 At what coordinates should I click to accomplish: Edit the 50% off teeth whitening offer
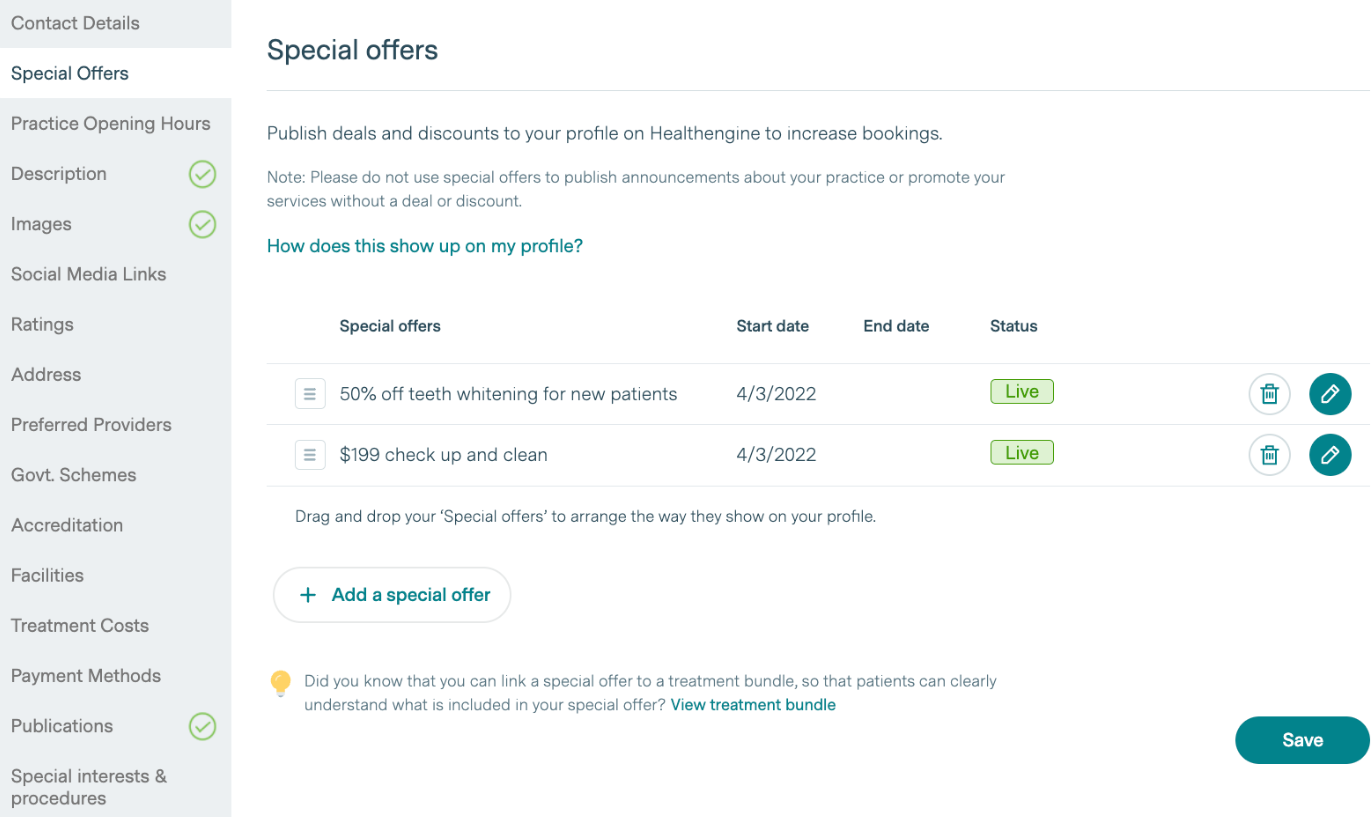pyautogui.click(x=1330, y=394)
